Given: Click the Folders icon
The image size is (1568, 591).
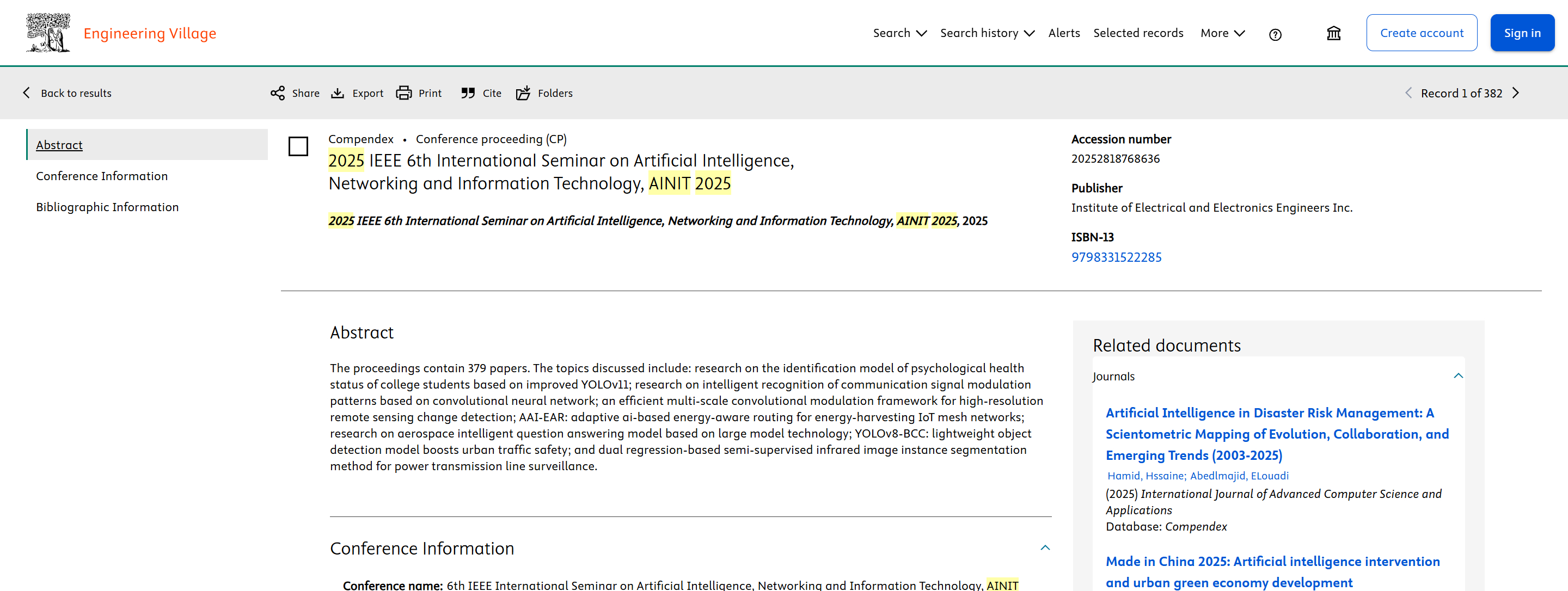Looking at the screenshot, I should click(x=523, y=93).
